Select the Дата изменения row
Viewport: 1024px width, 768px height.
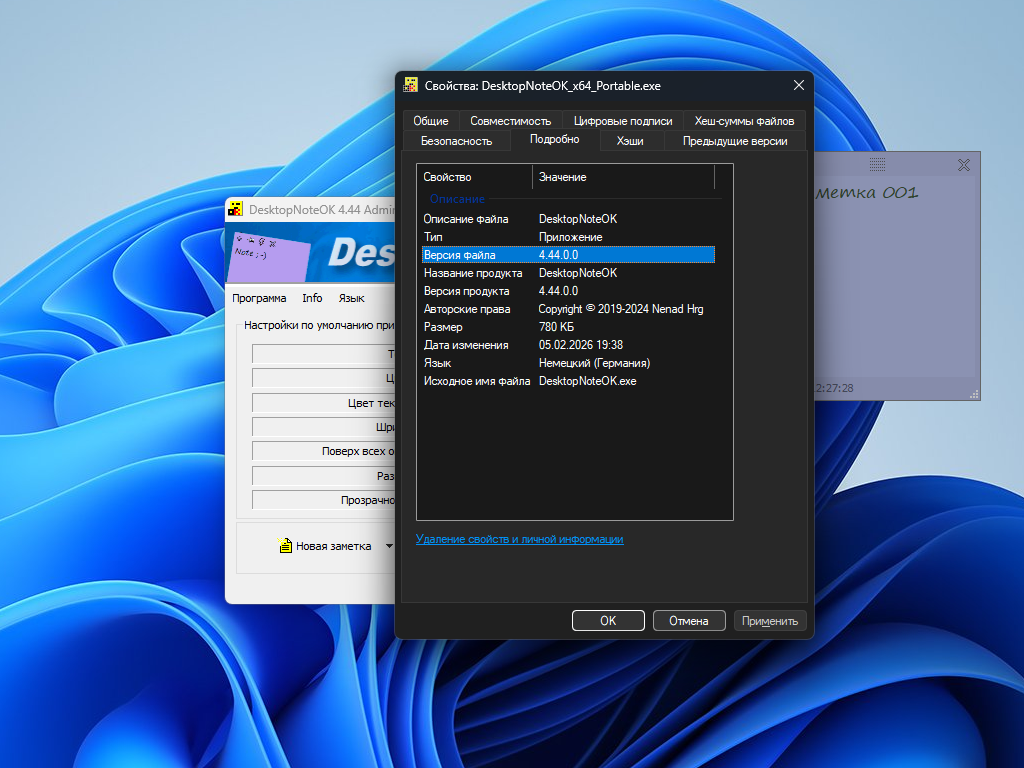568,345
